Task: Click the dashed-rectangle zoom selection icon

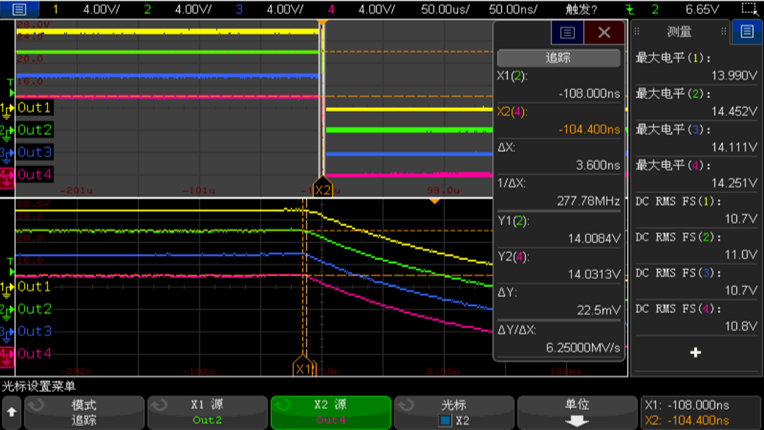Action: pos(749,9)
